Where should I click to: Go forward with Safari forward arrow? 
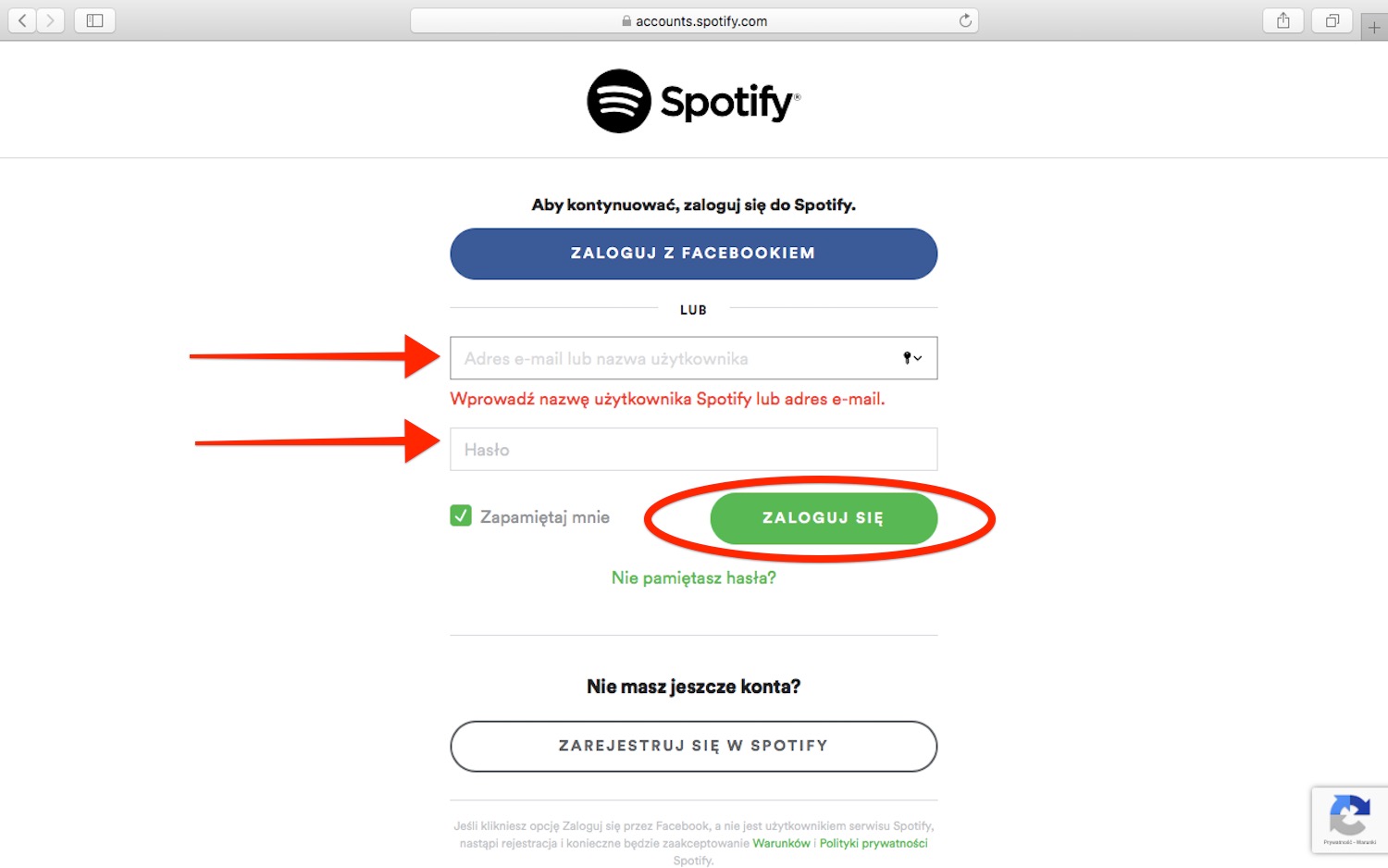(x=50, y=20)
